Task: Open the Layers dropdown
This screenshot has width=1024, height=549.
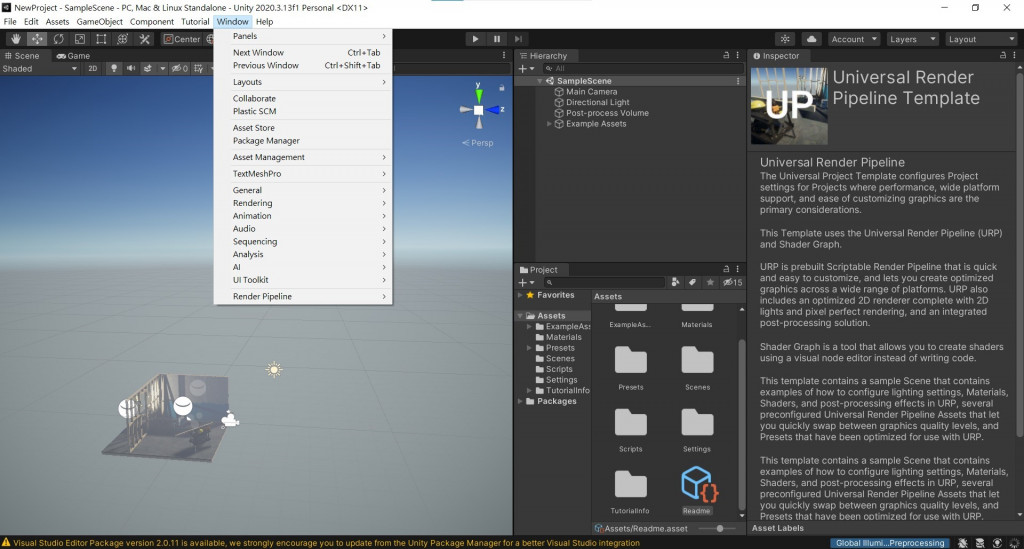Action: point(912,39)
